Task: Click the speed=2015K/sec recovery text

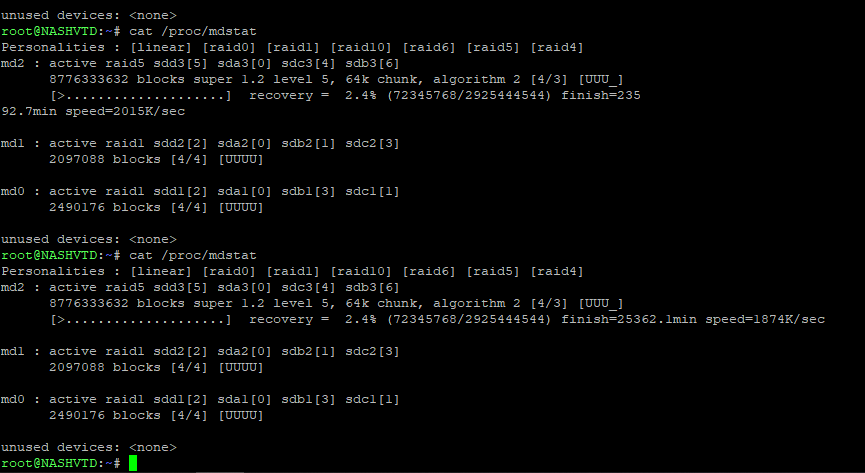Action: (x=125, y=111)
